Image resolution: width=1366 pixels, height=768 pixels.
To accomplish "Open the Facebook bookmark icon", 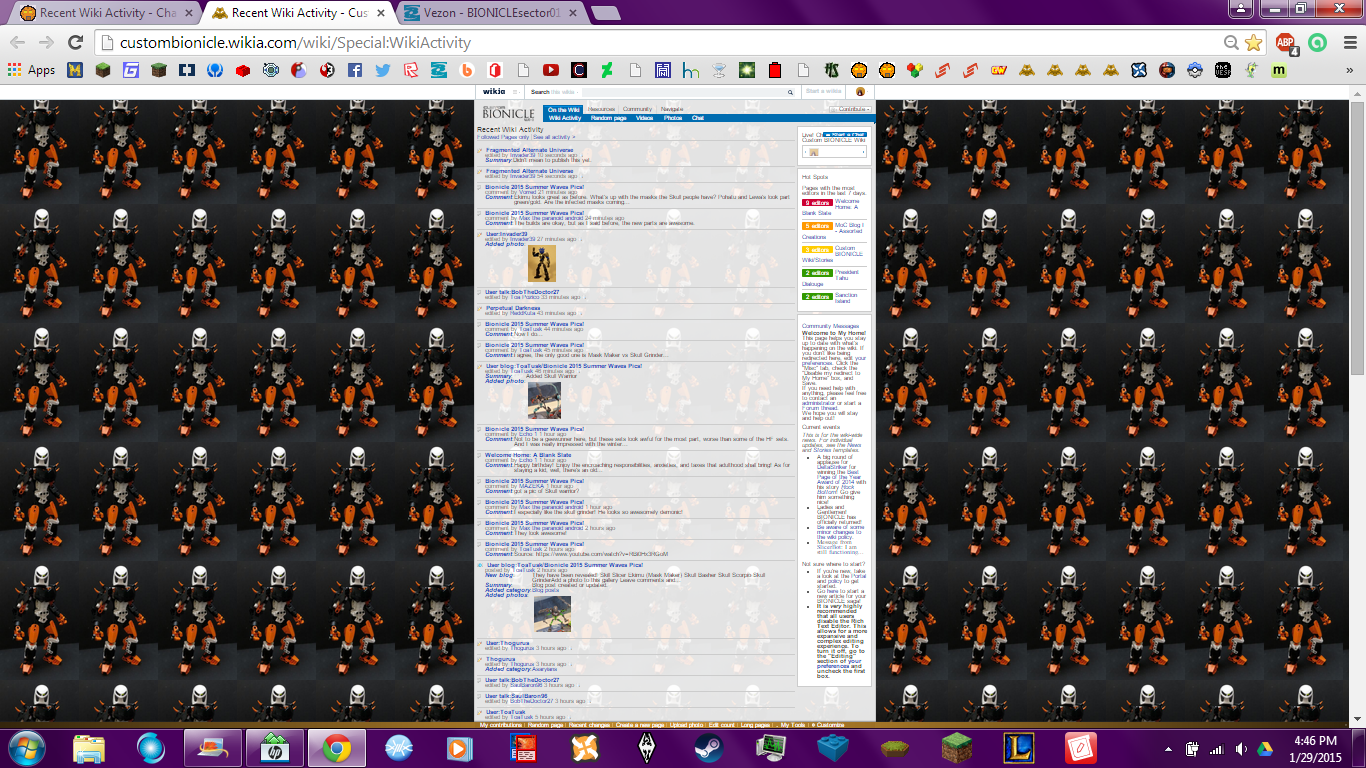I will click(354, 70).
